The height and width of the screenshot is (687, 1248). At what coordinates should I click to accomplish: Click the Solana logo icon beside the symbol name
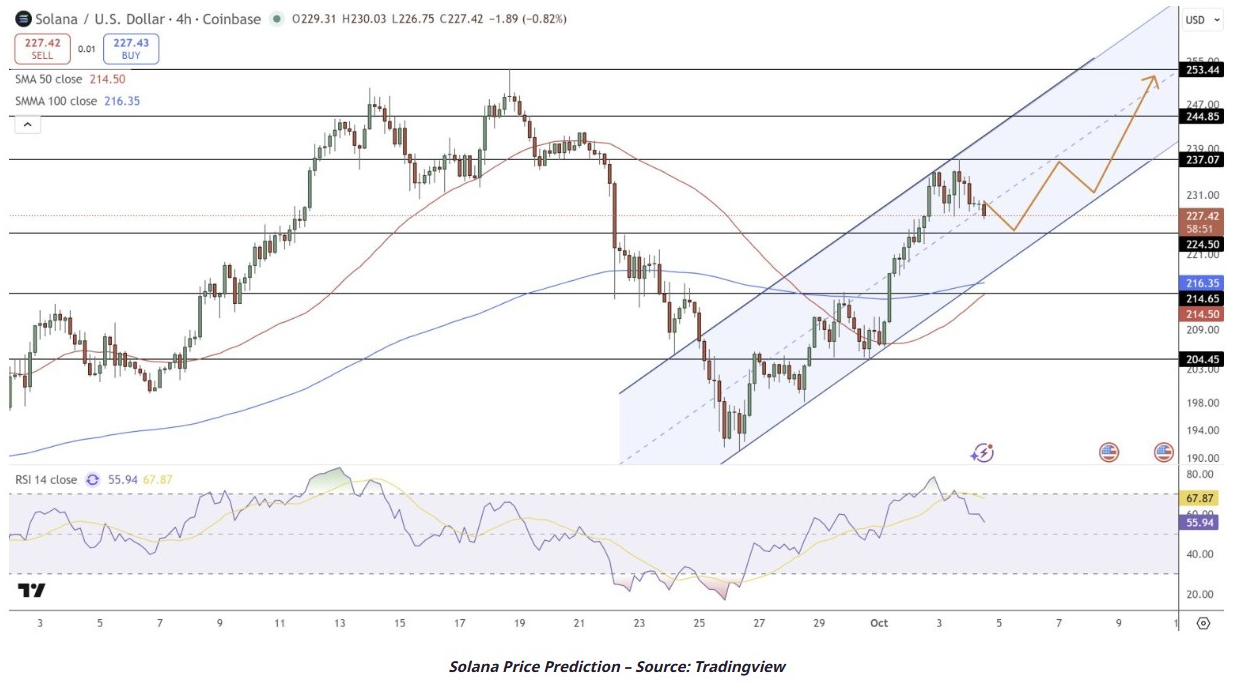click(22, 19)
